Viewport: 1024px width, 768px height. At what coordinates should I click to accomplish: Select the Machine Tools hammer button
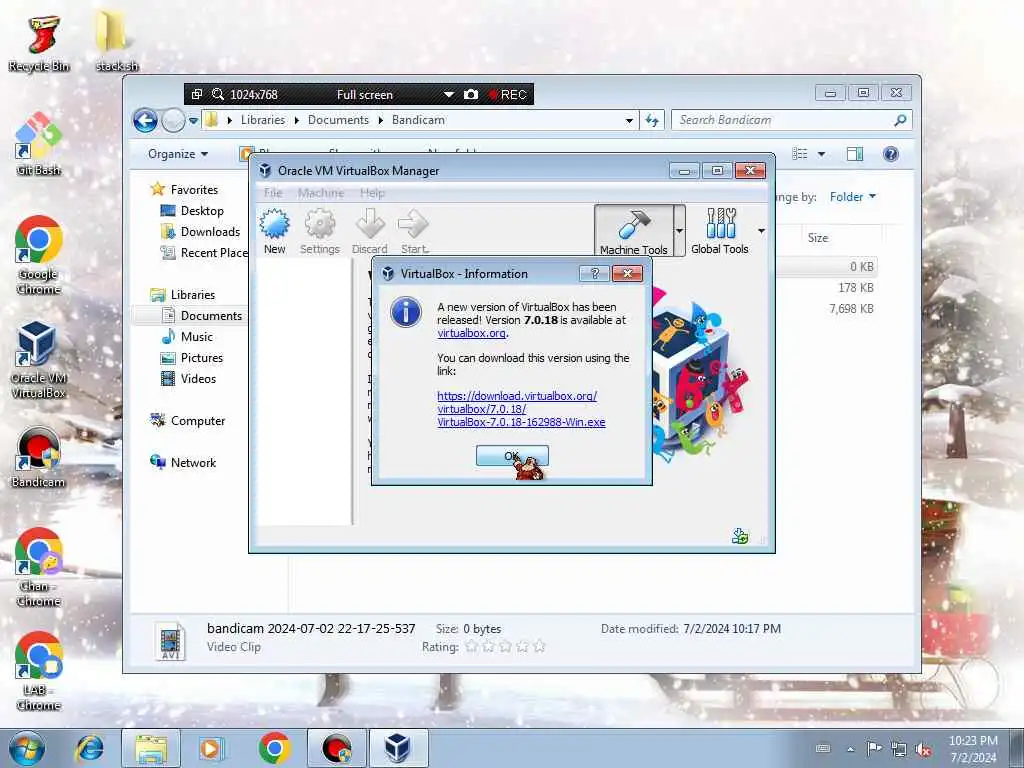pos(633,231)
